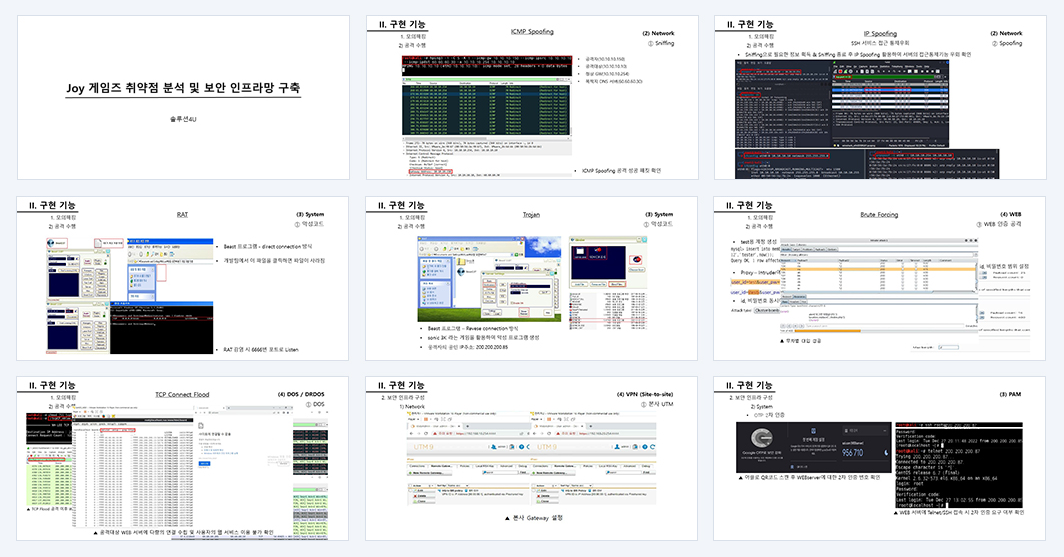Select the RAT slide thumbnail

tap(183, 278)
